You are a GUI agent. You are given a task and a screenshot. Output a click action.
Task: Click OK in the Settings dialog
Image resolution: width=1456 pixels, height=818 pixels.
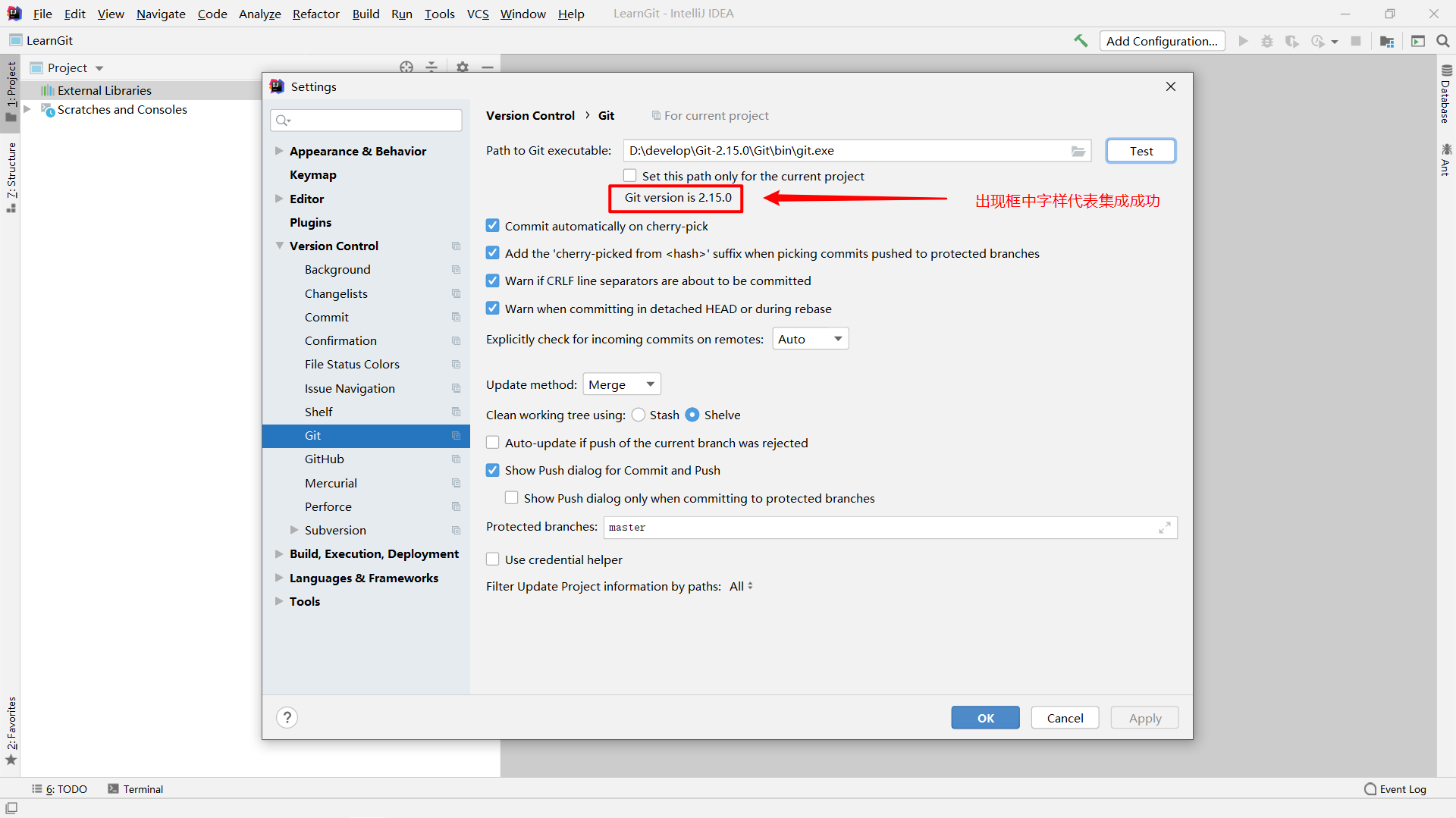(986, 718)
